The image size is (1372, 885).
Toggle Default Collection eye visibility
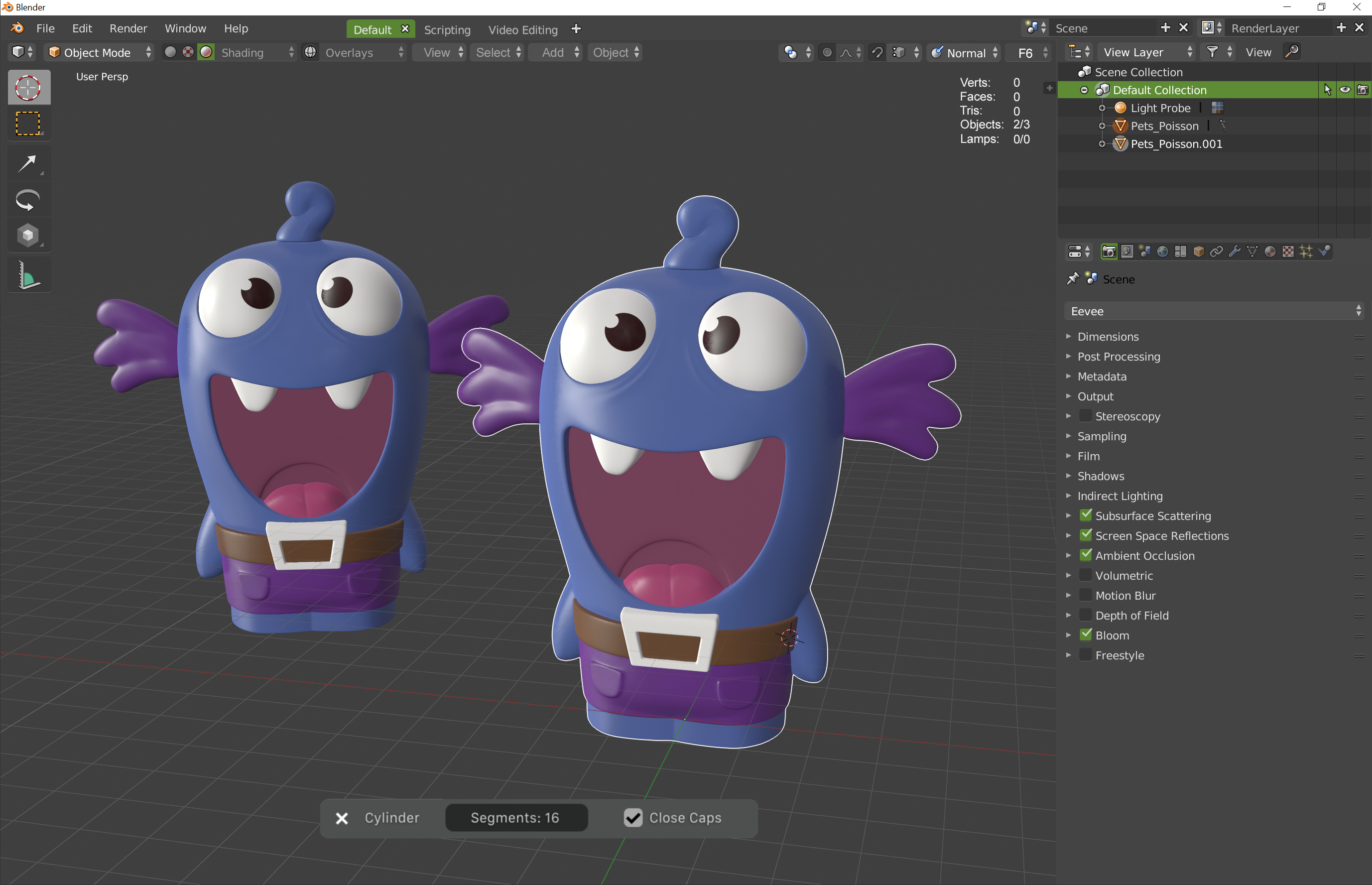click(1345, 90)
